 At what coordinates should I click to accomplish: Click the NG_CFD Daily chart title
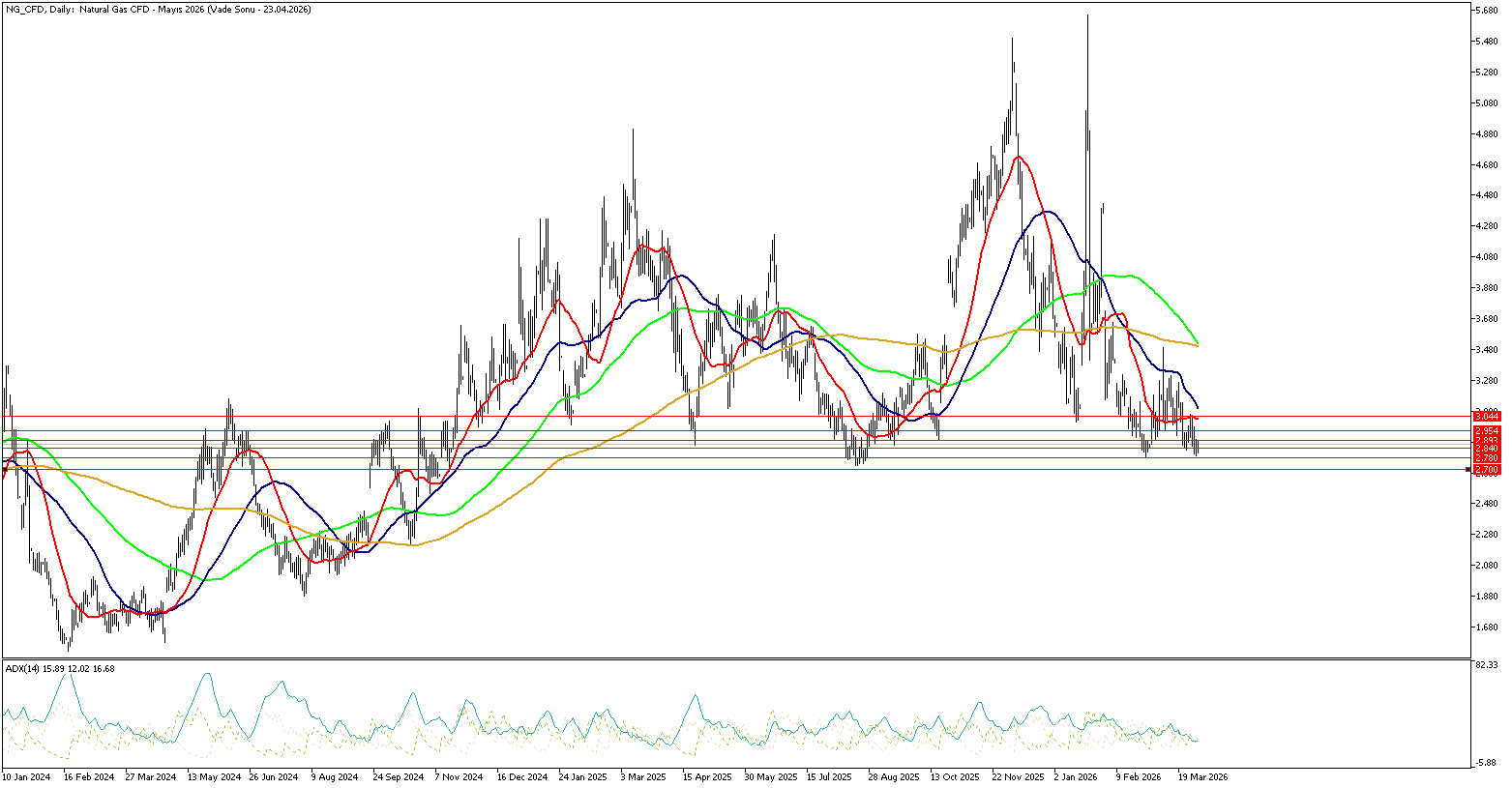point(158,9)
